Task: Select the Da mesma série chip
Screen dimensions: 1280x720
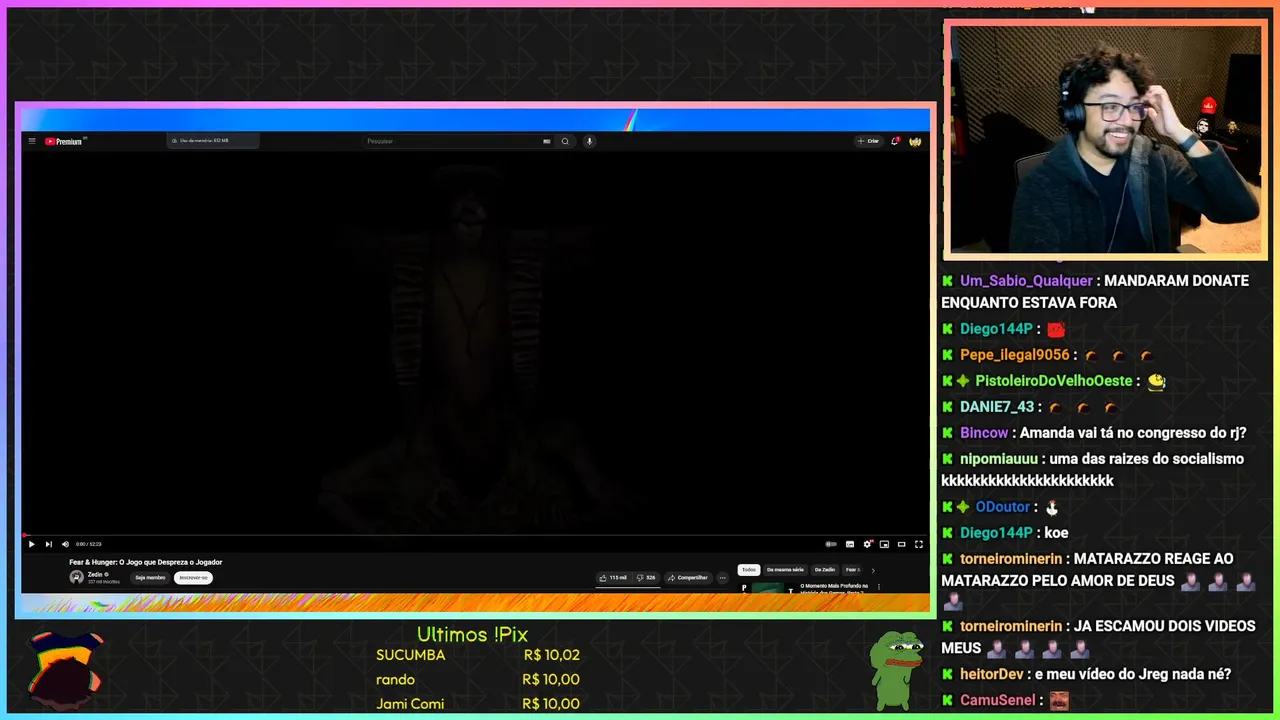Action: (x=785, y=570)
